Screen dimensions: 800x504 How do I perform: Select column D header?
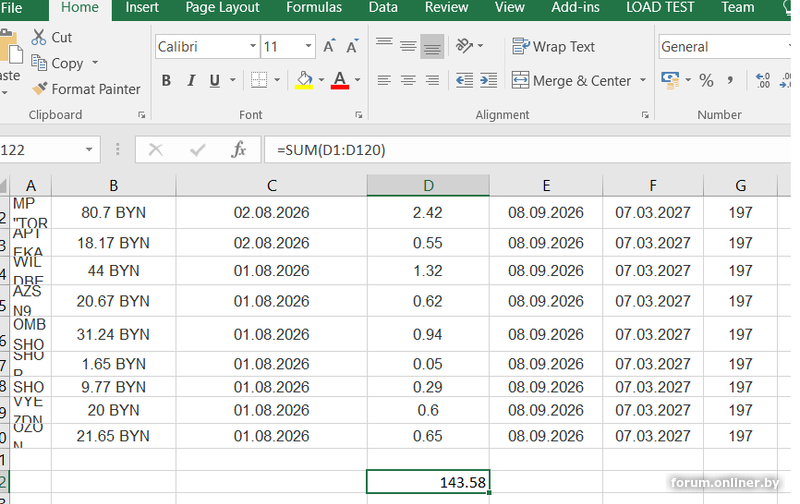tap(428, 185)
